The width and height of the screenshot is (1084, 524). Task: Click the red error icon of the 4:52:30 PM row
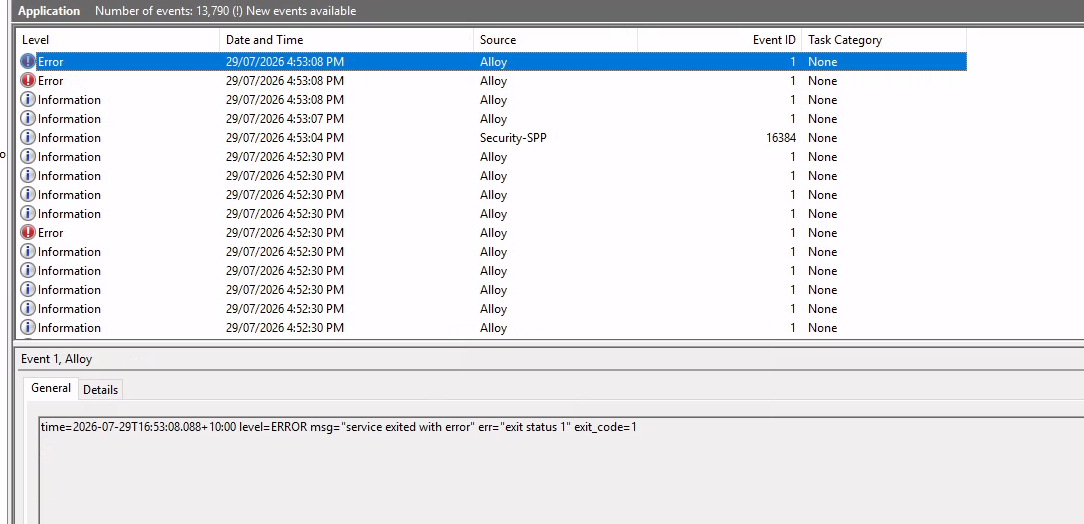(28, 232)
